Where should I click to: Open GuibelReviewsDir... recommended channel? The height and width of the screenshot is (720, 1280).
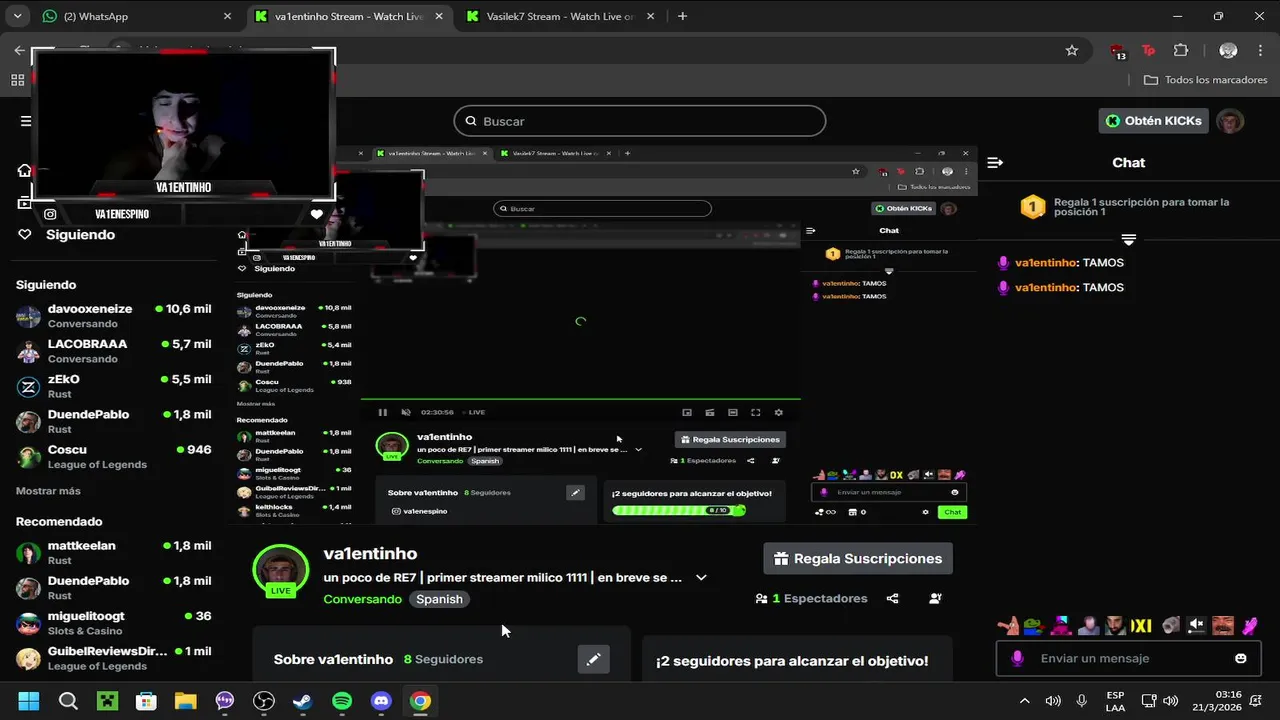click(113, 658)
